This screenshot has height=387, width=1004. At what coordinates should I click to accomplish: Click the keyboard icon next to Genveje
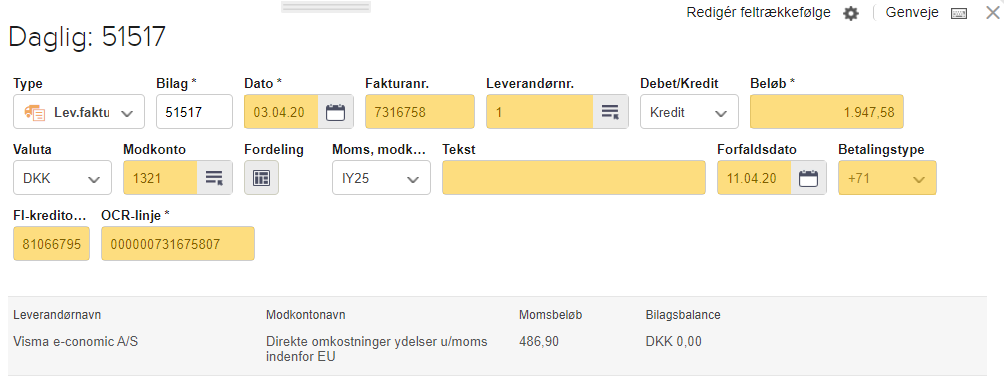click(x=959, y=13)
